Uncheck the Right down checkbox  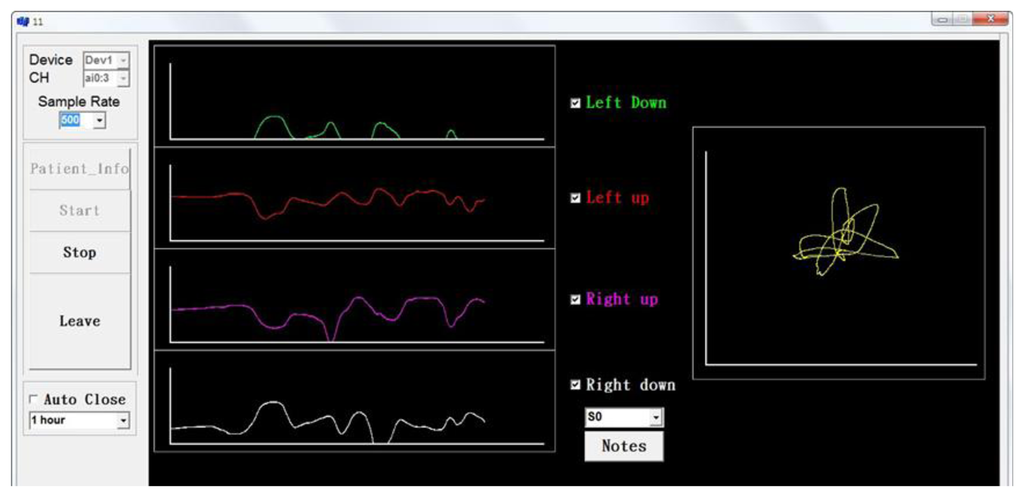575,385
